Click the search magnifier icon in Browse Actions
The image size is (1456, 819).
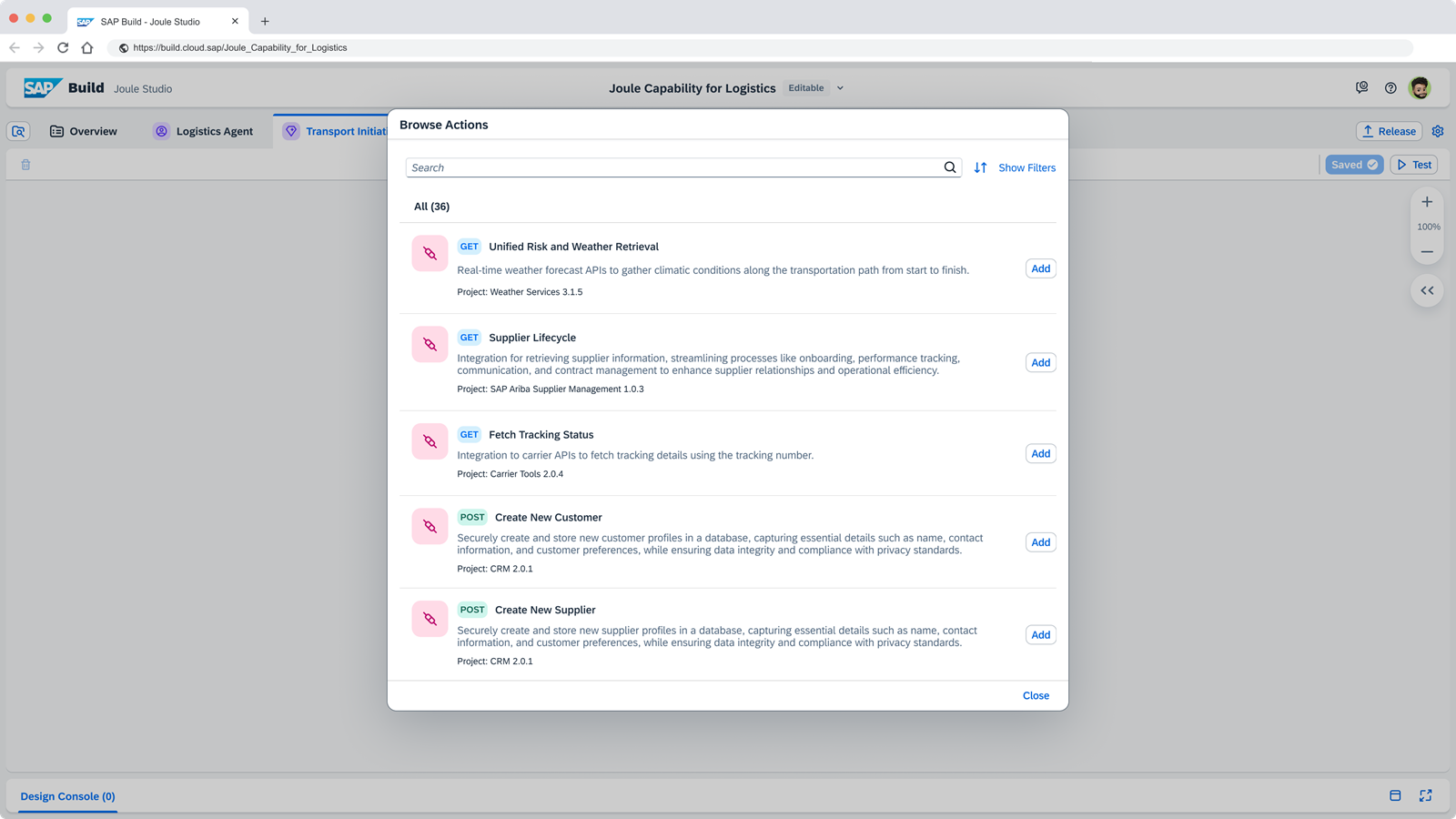pos(950,167)
